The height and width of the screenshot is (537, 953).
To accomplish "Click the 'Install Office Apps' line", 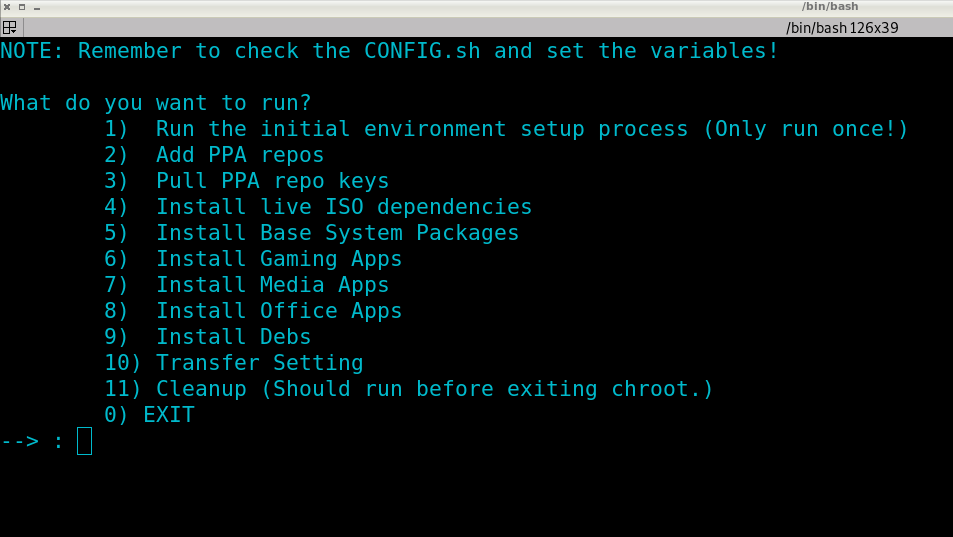I will pyautogui.click(x=253, y=311).
